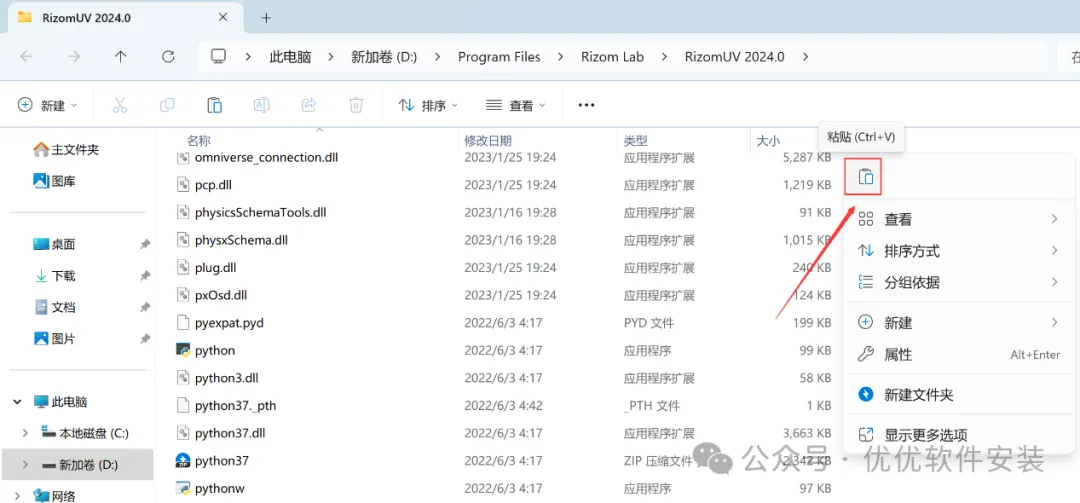Image resolution: width=1080 pixels, height=503 pixels.
Task: Click the Delete trash icon in the toolbar
Action: tap(355, 105)
